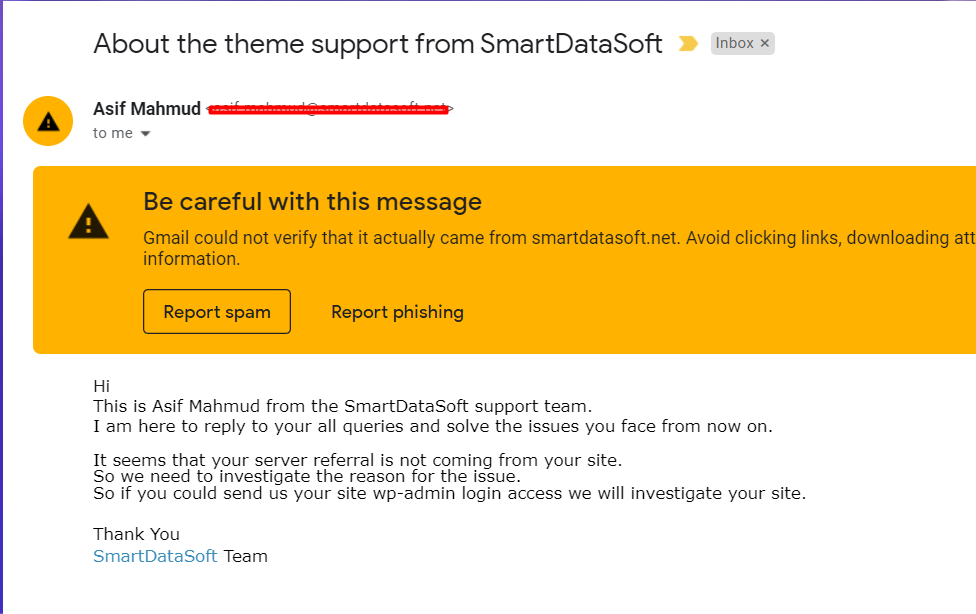Open the SmartDataSoft link in signature

click(155, 556)
